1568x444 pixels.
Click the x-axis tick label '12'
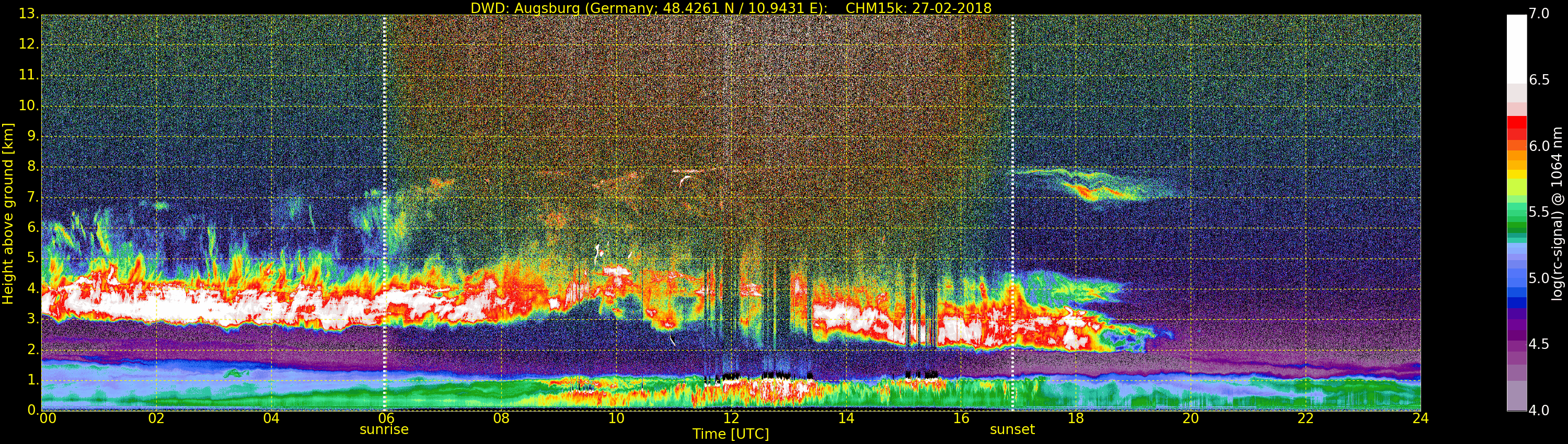(x=731, y=418)
